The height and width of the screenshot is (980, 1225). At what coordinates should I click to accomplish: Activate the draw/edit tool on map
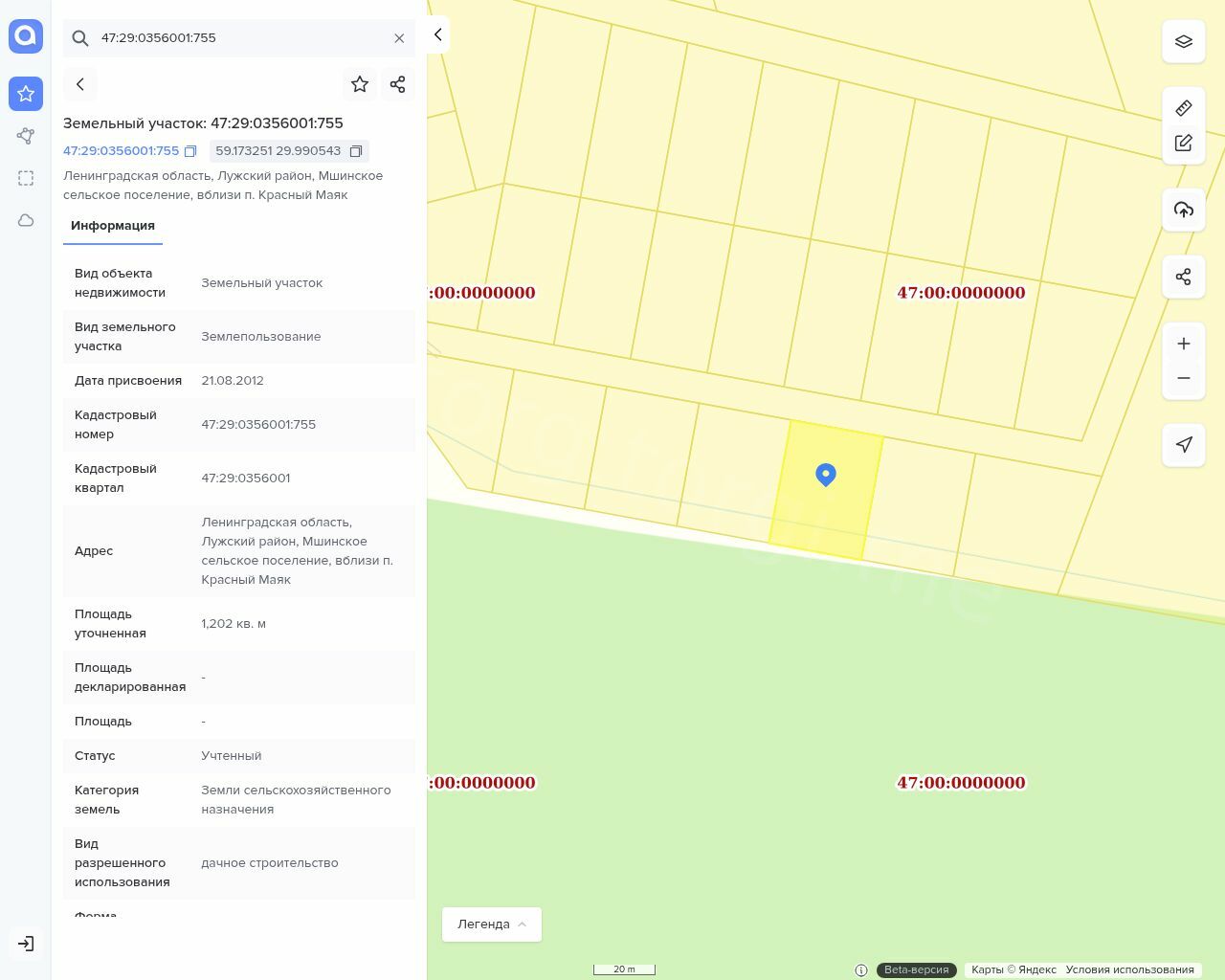tap(1184, 144)
